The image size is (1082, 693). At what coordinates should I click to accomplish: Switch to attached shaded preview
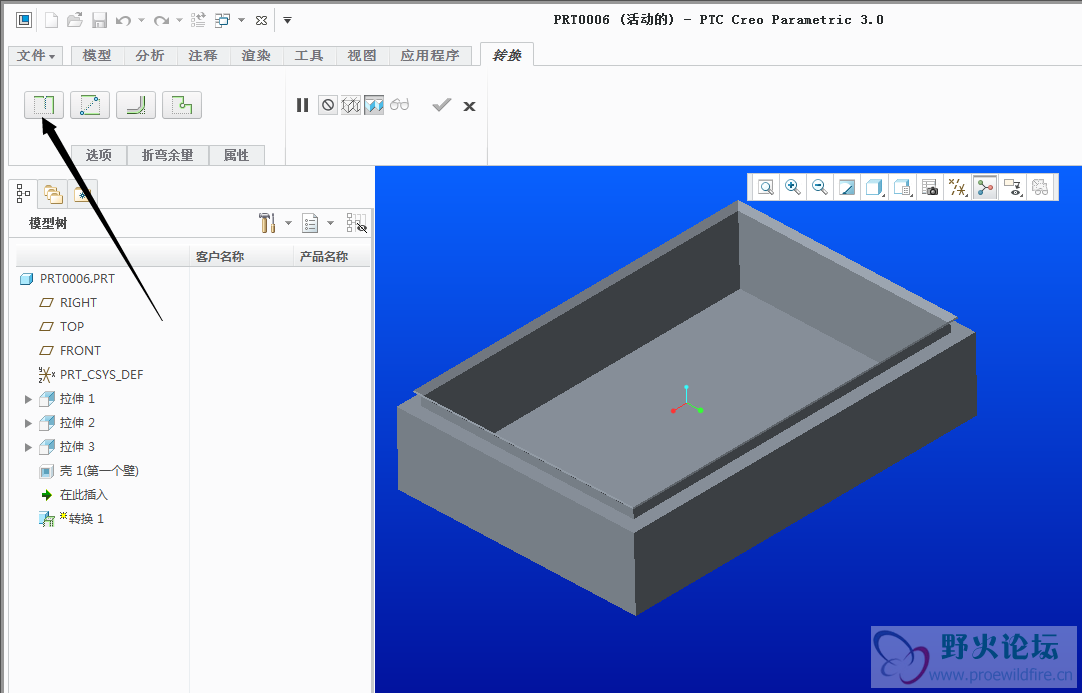(374, 105)
